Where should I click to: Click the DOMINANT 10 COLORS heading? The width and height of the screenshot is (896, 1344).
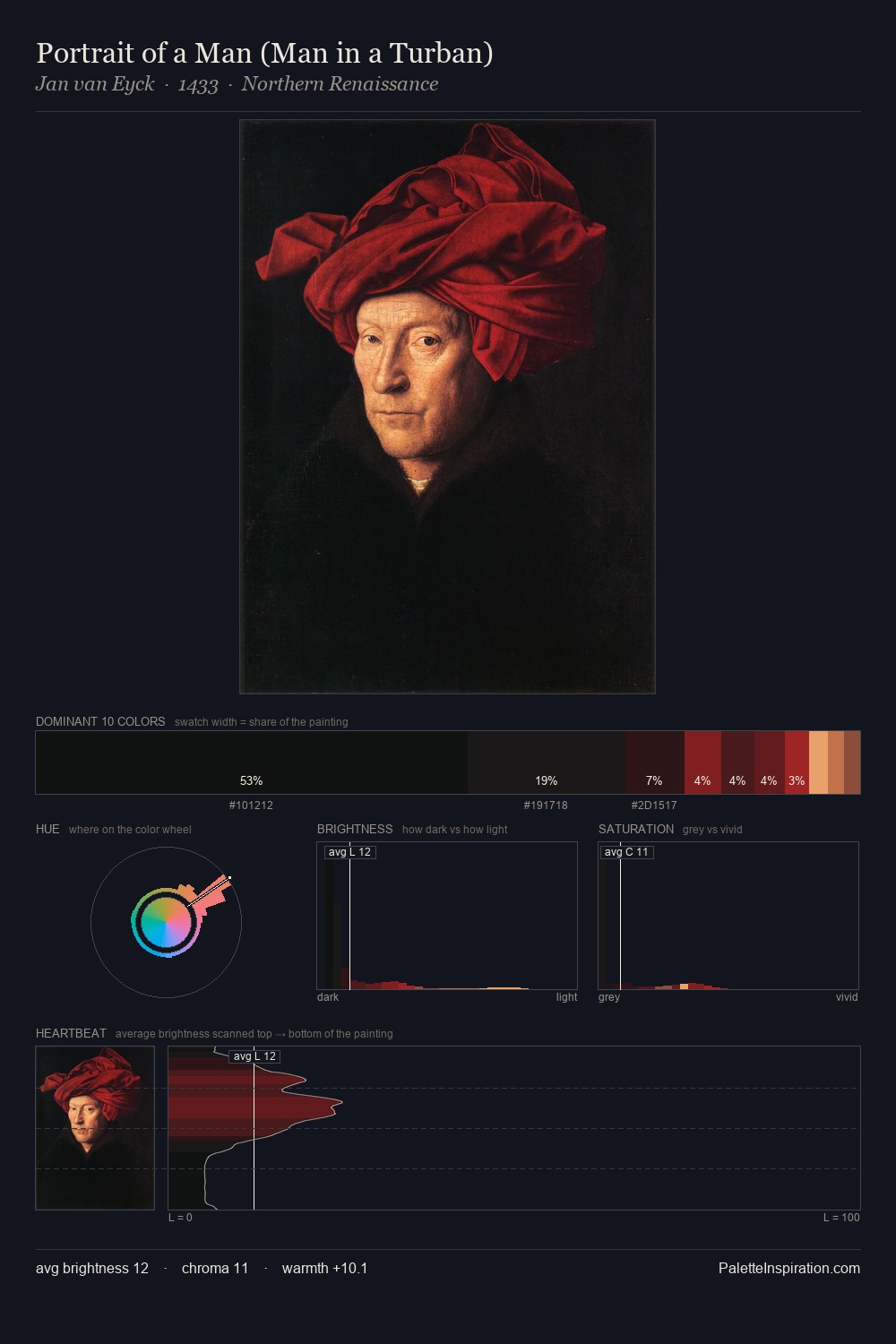(100, 721)
